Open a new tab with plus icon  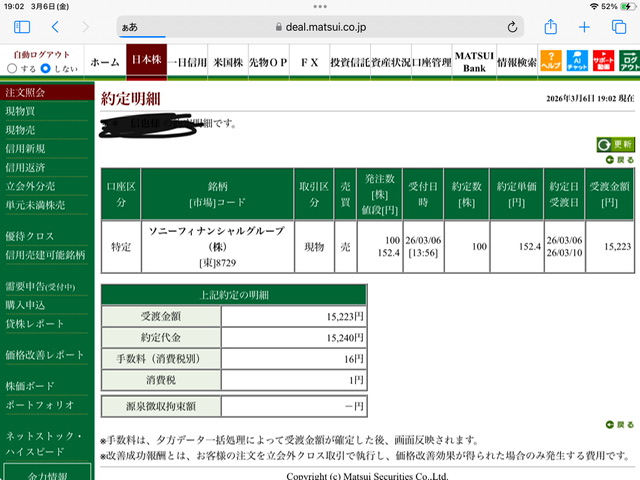584,27
